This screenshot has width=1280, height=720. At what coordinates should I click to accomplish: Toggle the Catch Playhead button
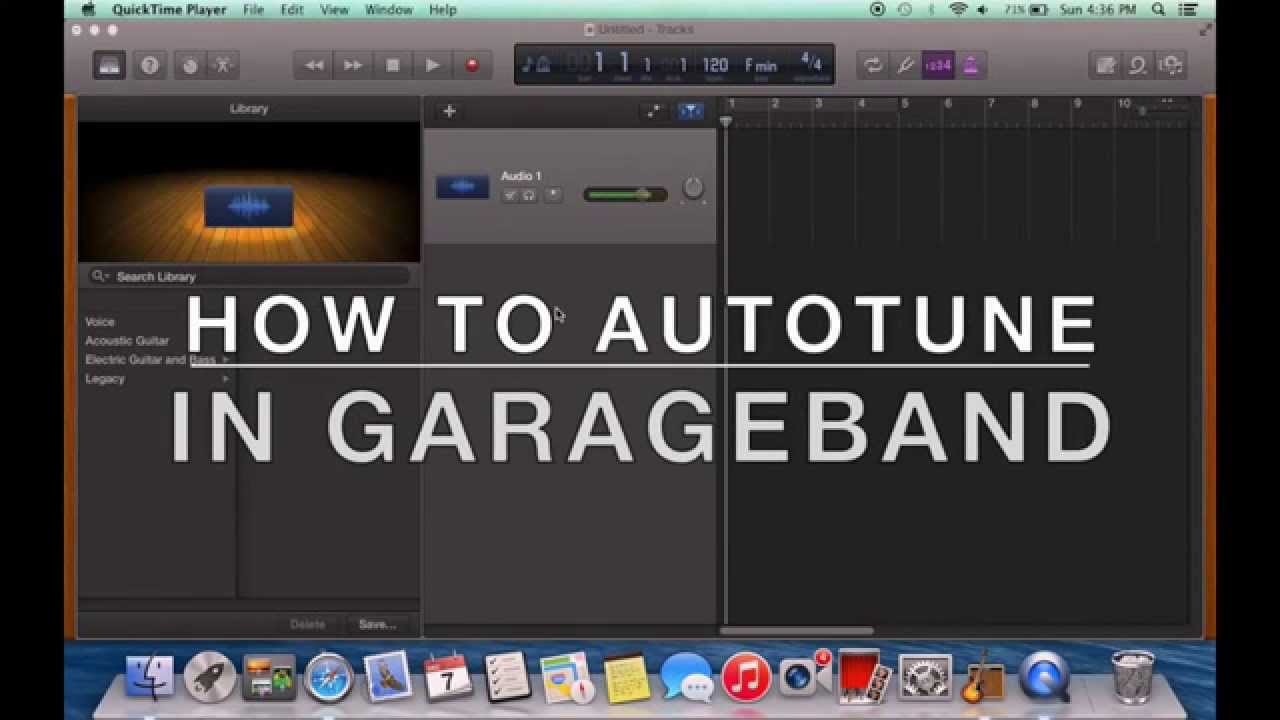click(691, 111)
